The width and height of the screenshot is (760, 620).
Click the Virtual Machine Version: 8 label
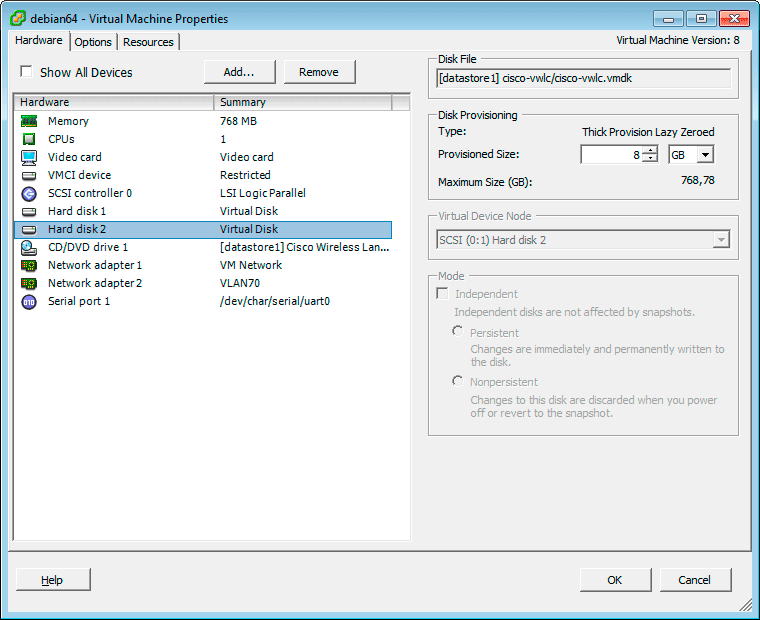point(678,40)
